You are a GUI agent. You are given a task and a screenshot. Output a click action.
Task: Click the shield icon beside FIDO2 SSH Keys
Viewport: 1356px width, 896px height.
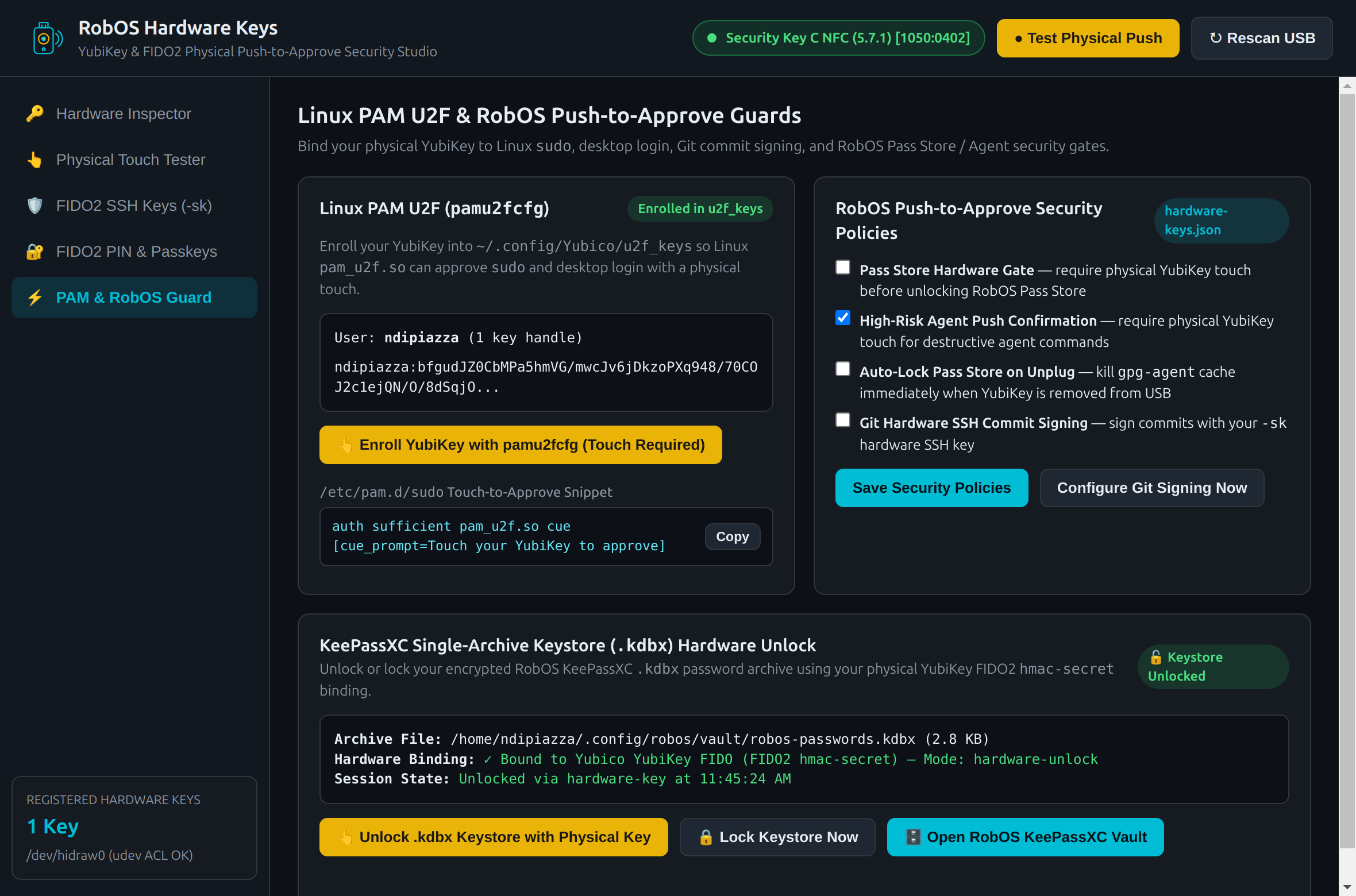35,206
